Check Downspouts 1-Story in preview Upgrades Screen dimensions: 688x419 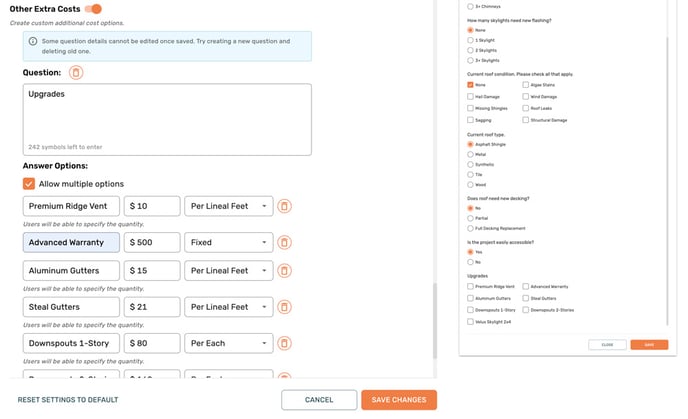(x=470, y=310)
